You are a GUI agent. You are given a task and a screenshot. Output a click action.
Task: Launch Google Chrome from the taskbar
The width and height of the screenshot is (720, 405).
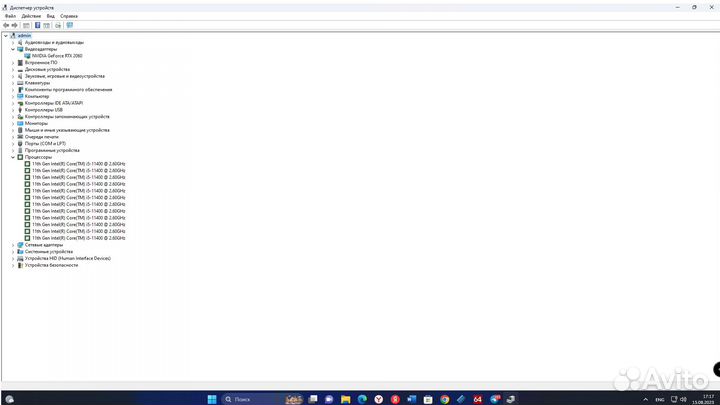point(444,399)
